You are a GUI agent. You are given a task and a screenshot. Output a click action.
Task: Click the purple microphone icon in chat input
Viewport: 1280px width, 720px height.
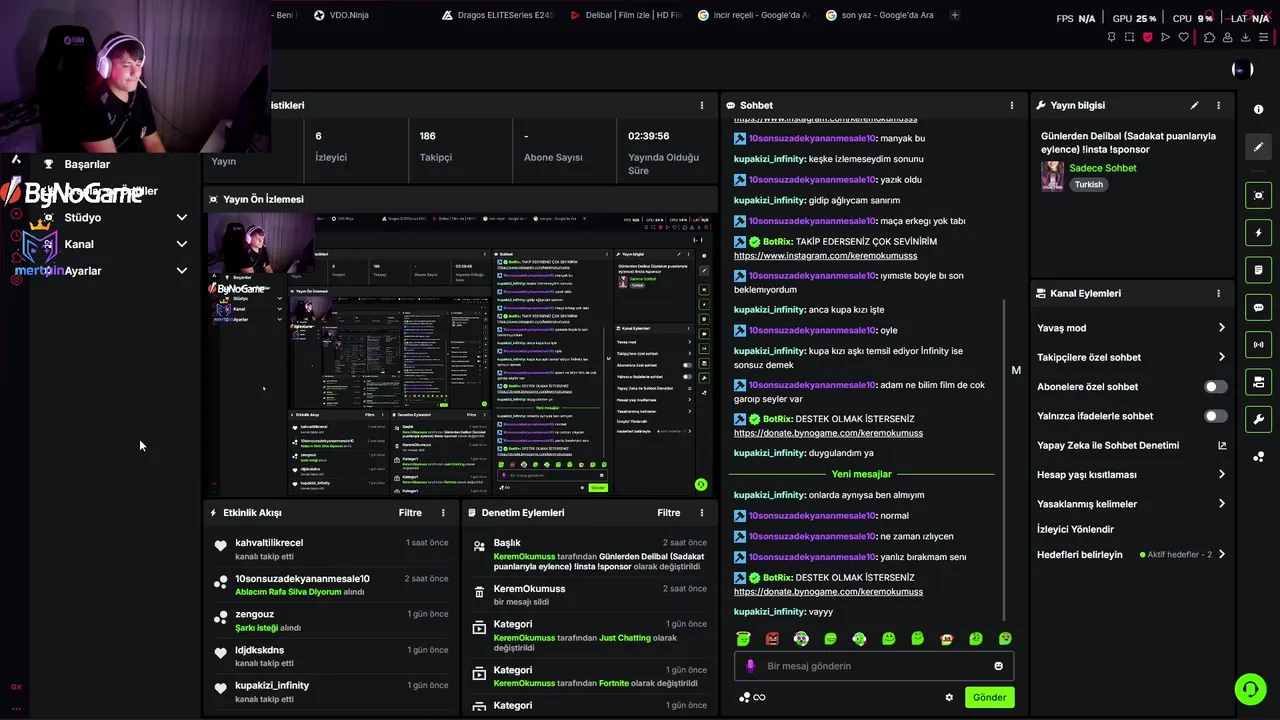[x=751, y=666]
